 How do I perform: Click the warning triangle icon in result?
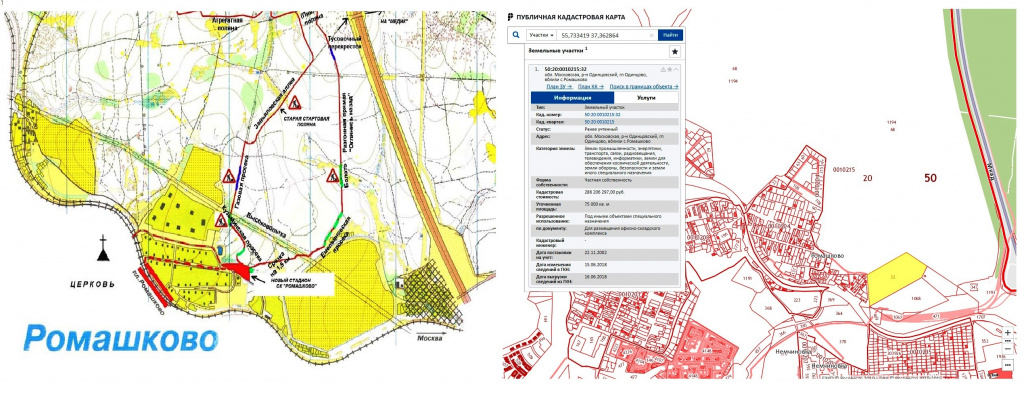coord(661,69)
